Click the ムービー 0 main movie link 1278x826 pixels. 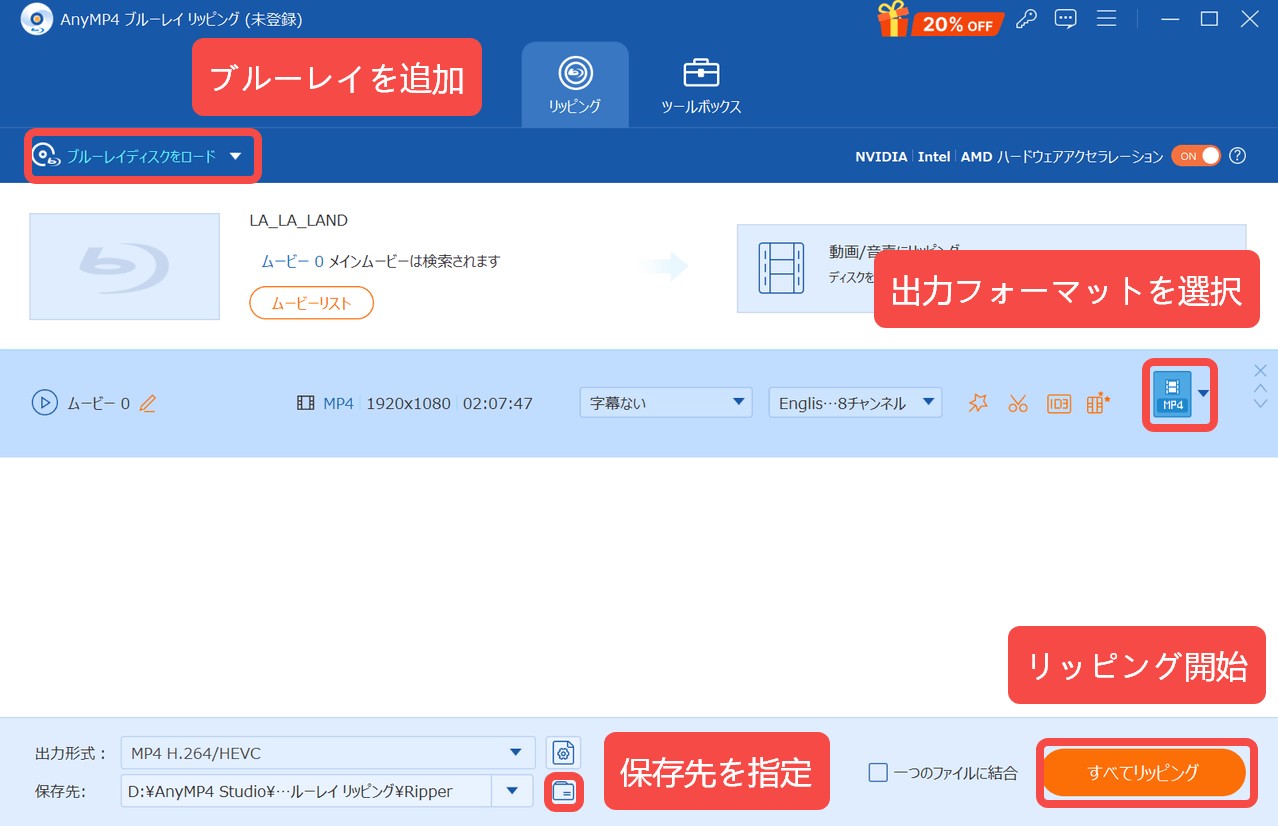(292, 261)
